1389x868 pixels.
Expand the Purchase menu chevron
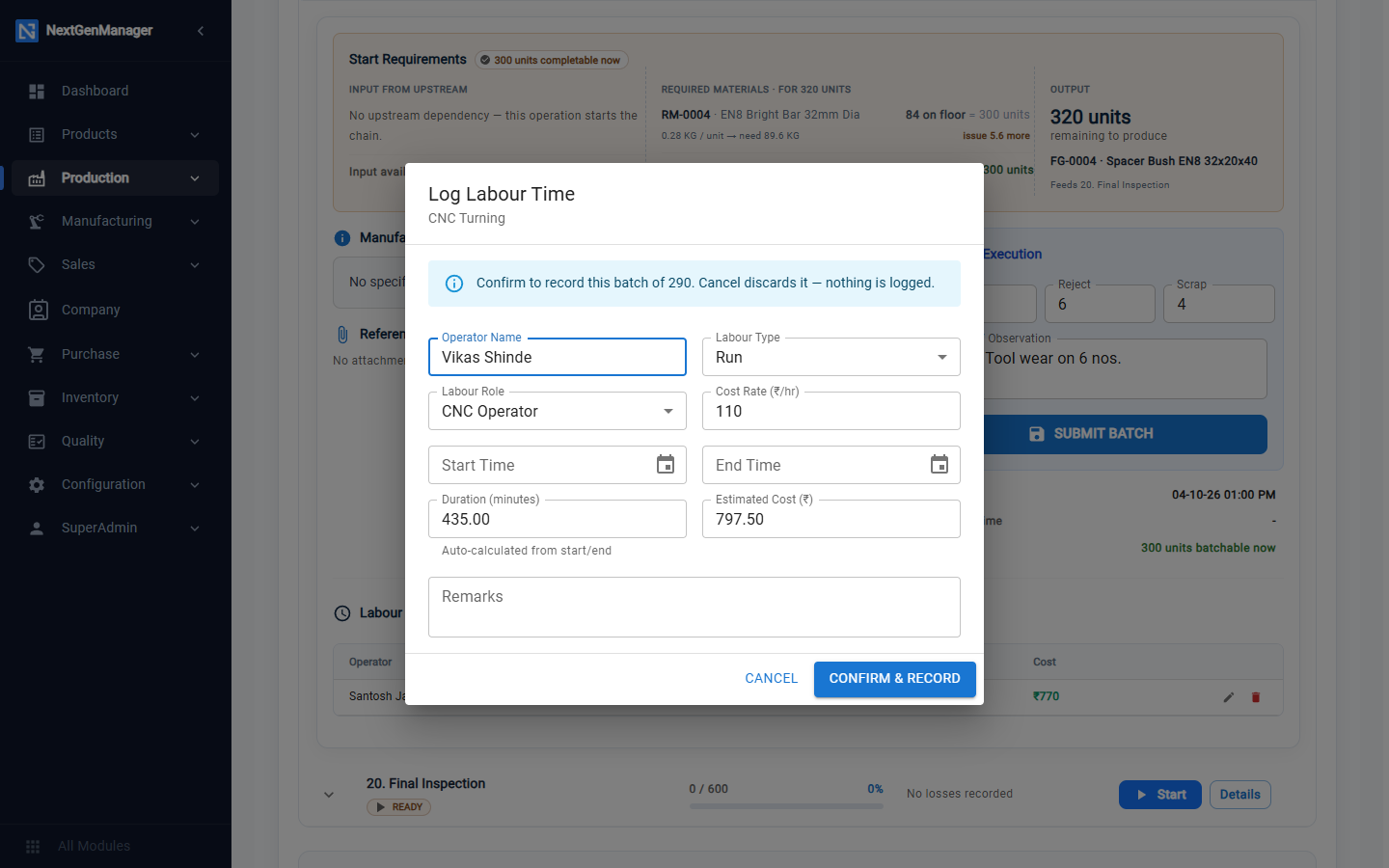click(195, 355)
